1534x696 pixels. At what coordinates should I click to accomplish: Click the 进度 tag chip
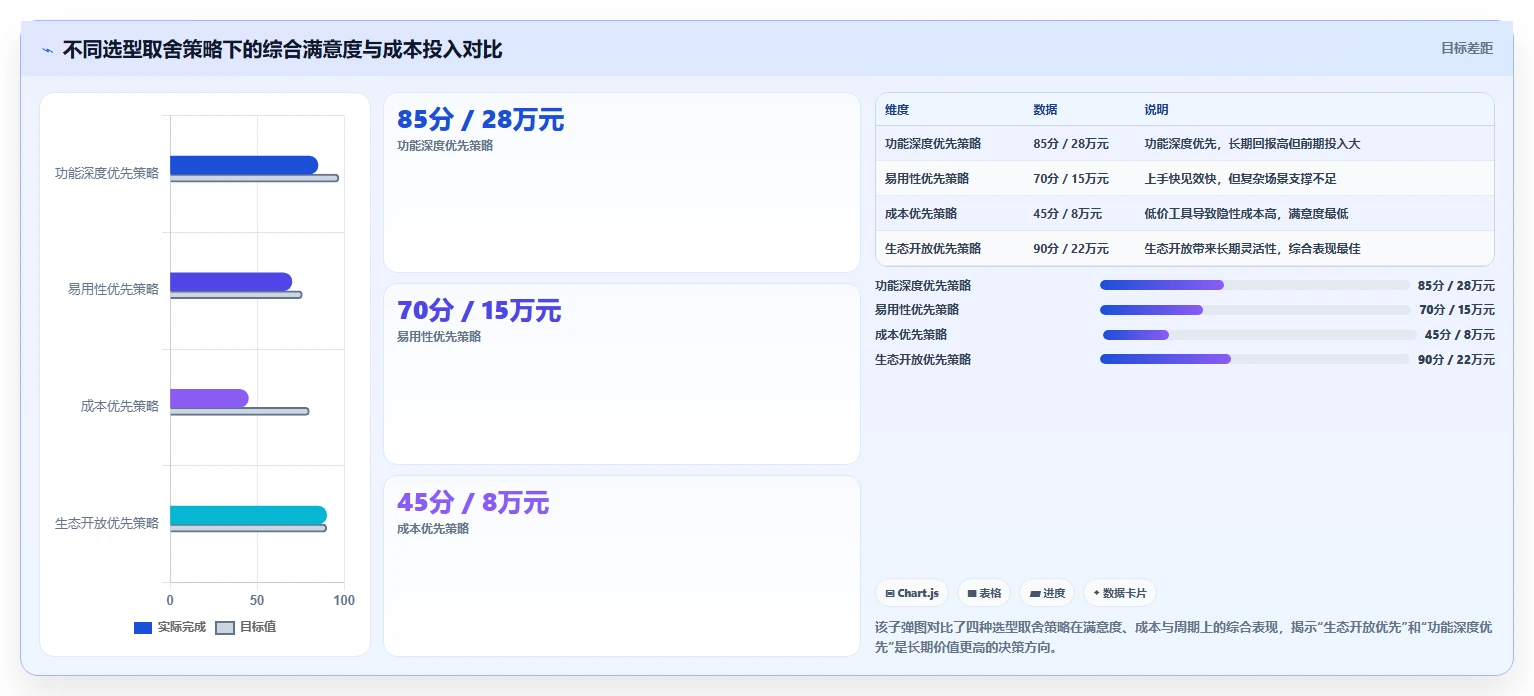coord(1047,593)
